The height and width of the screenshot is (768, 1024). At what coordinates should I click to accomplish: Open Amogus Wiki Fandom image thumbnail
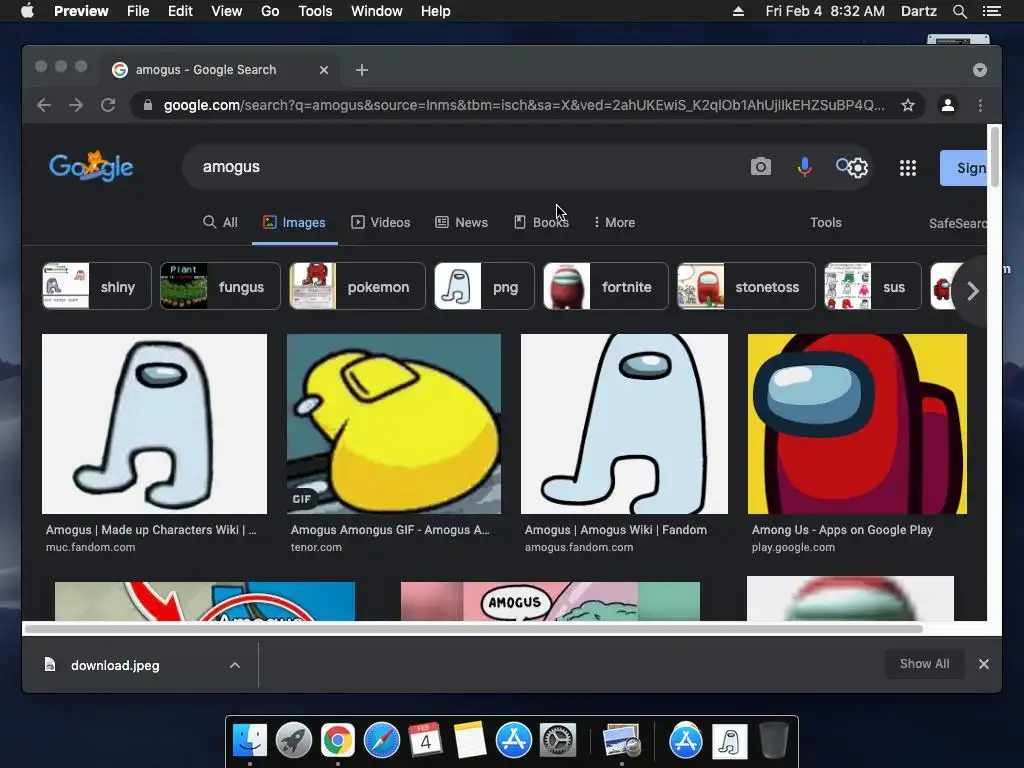[x=624, y=424]
